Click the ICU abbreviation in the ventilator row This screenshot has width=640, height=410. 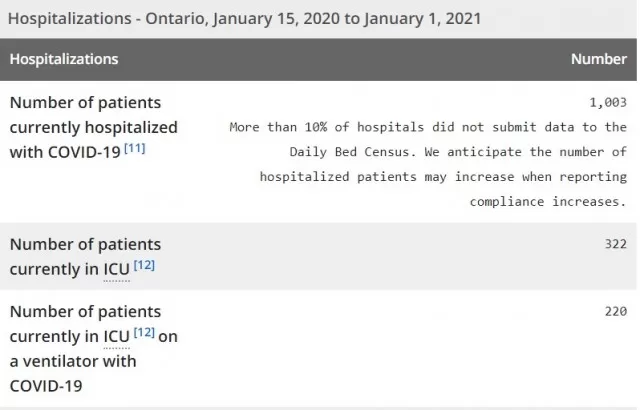click(116, 337)
